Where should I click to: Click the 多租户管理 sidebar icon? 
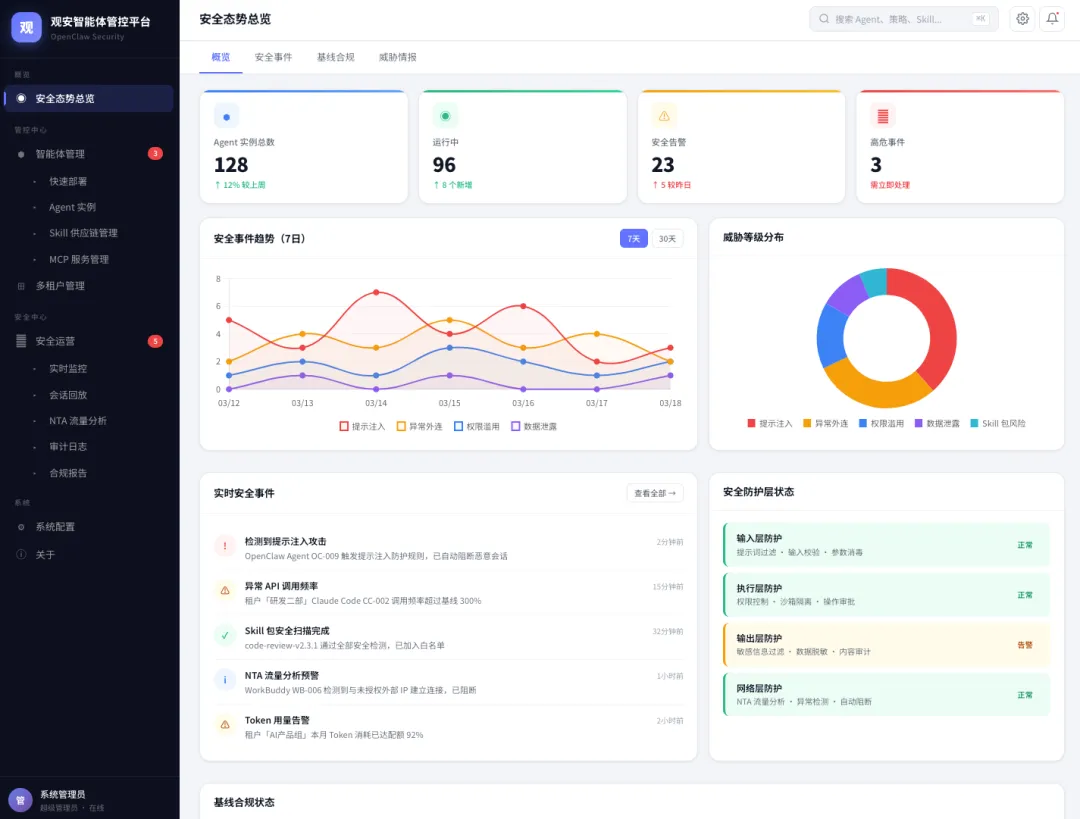[21, 286]
